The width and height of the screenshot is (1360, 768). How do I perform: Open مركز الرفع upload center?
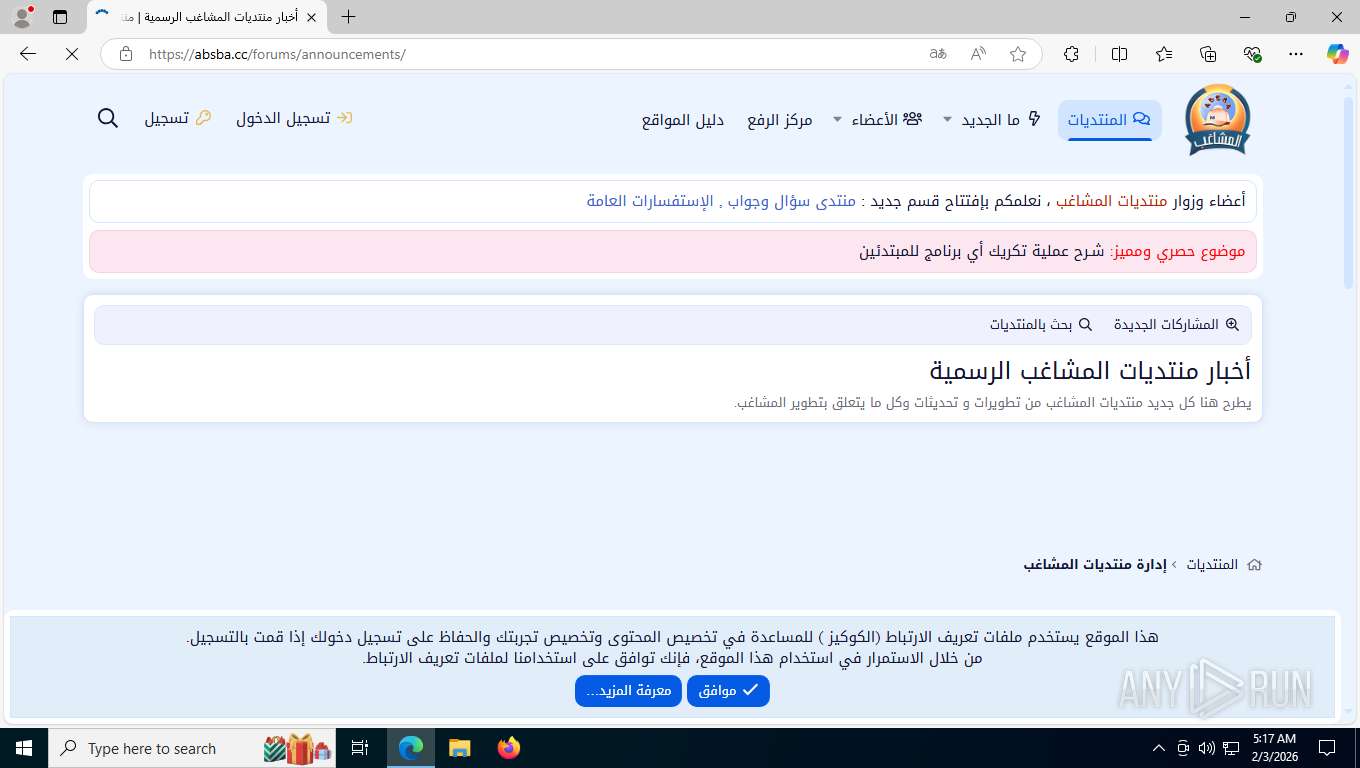[780, 120]
